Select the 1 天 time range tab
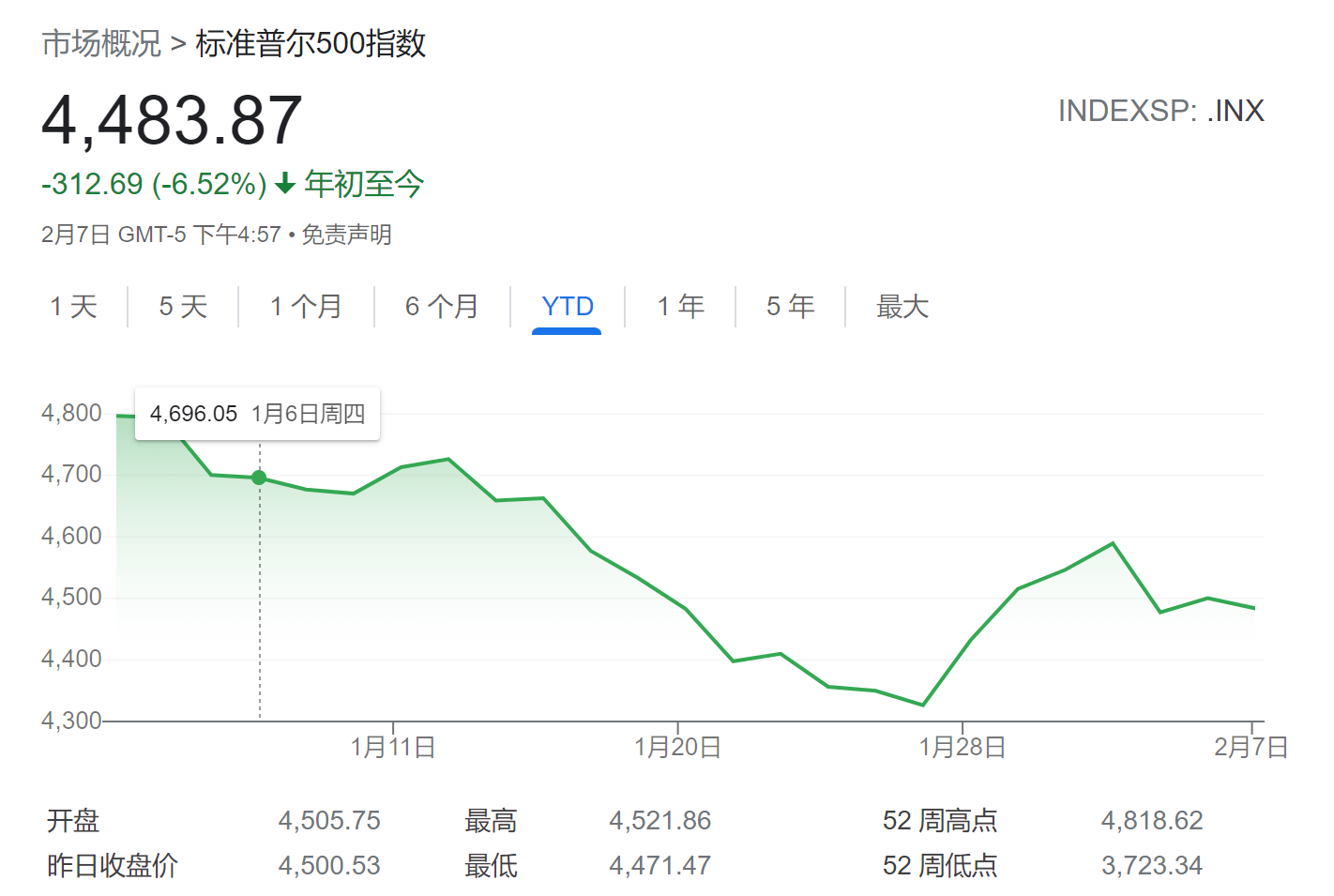The width and height of the screenshot is (1334, 896). pyautogui.click(x=73, y=306)
